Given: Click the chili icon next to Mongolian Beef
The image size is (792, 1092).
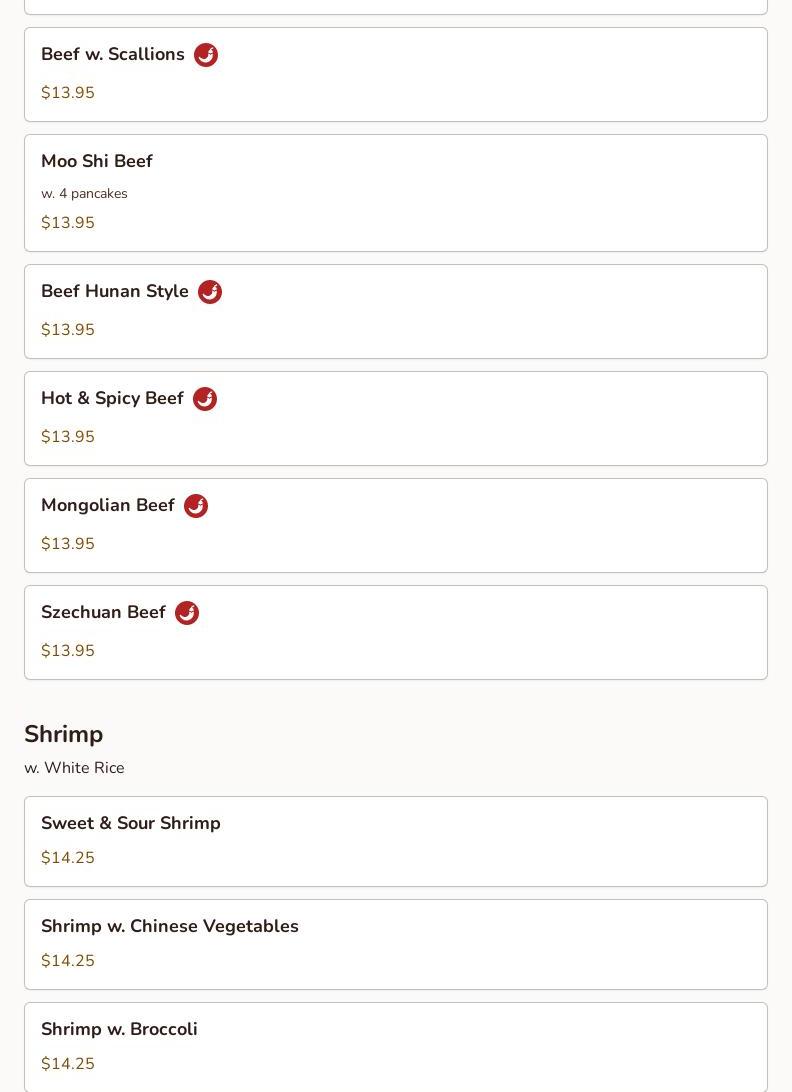Looking at the screenshot, I should tap(196, 506).
